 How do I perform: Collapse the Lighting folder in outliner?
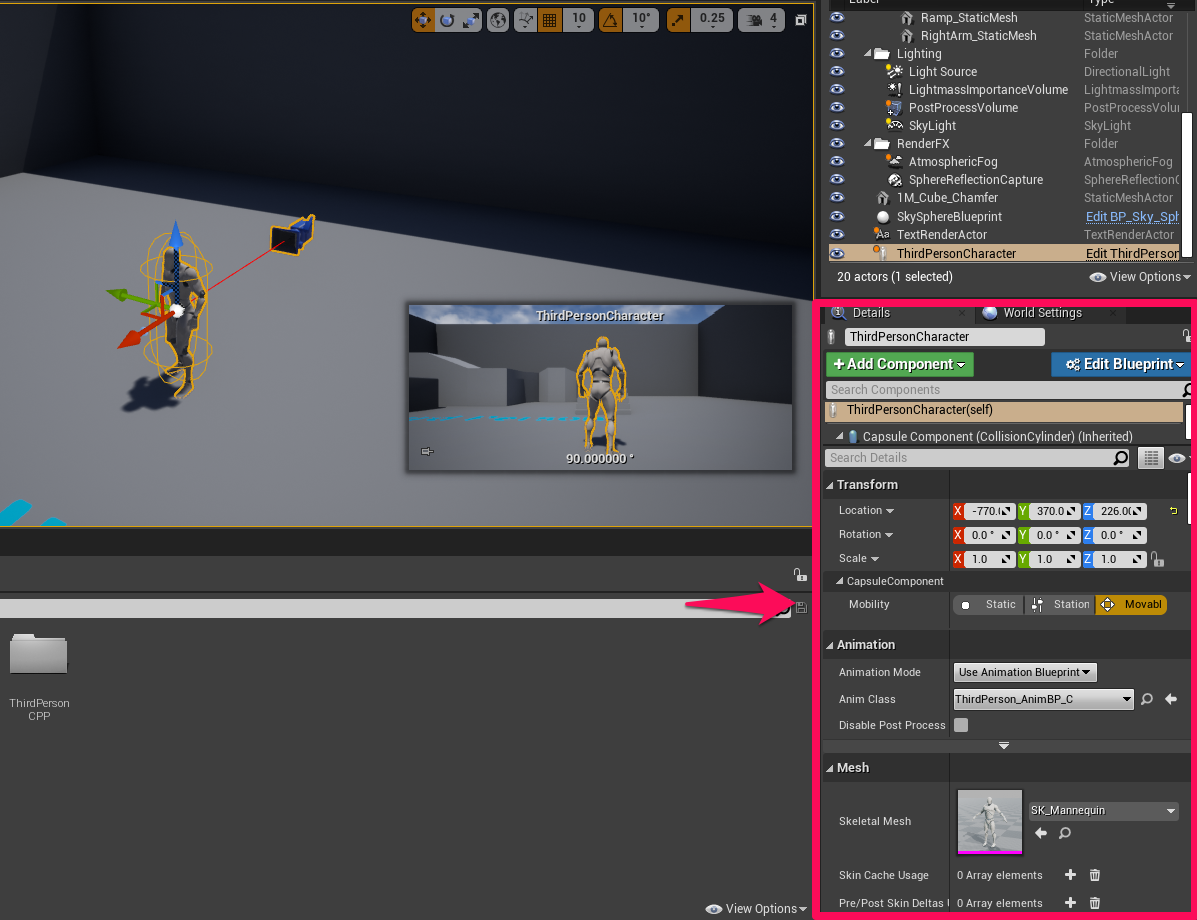pyautogui.click(x=867, y=53)
